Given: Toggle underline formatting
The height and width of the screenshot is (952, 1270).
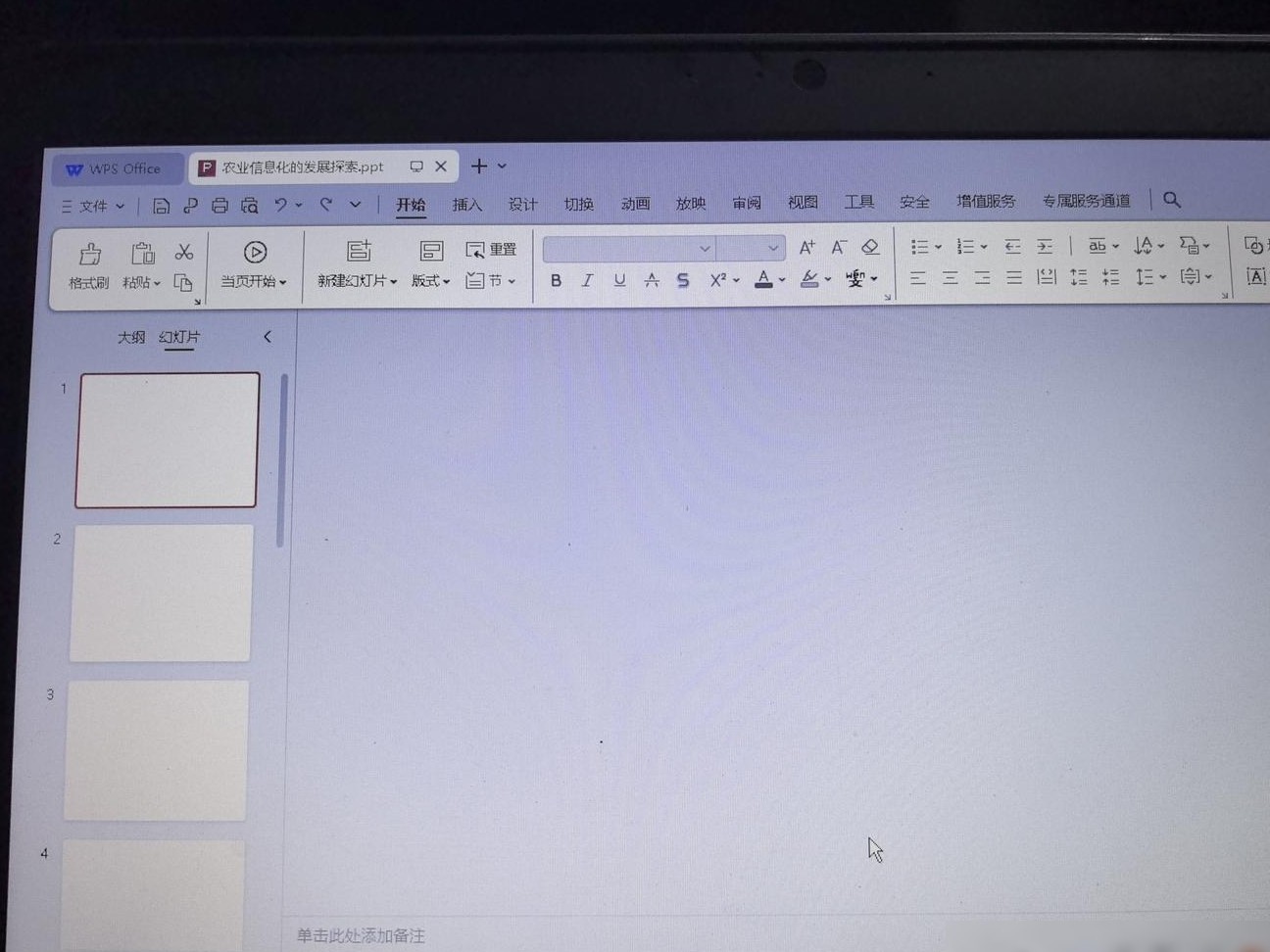Looking at the screenshot, I should coord(619,281).
